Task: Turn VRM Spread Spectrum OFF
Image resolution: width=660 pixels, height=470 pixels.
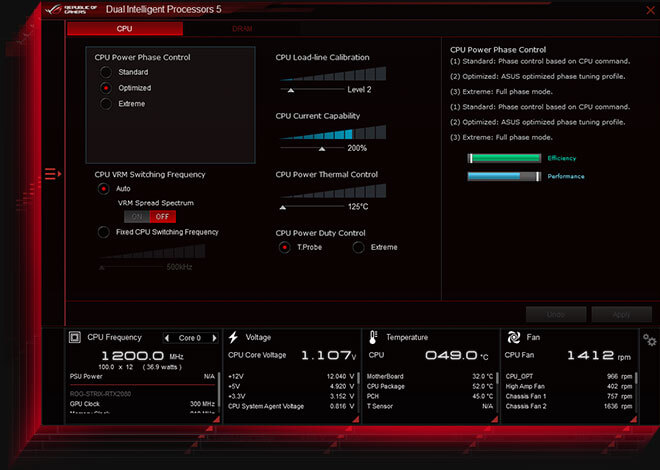Action: click(162, 217)
